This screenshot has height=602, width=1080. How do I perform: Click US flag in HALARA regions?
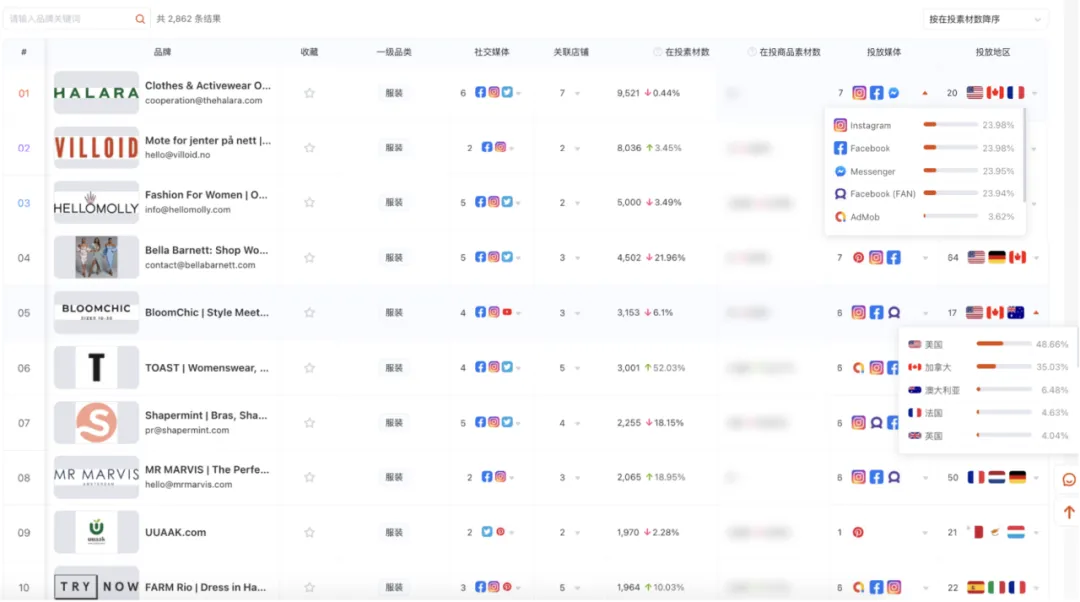tap(975, 92)
